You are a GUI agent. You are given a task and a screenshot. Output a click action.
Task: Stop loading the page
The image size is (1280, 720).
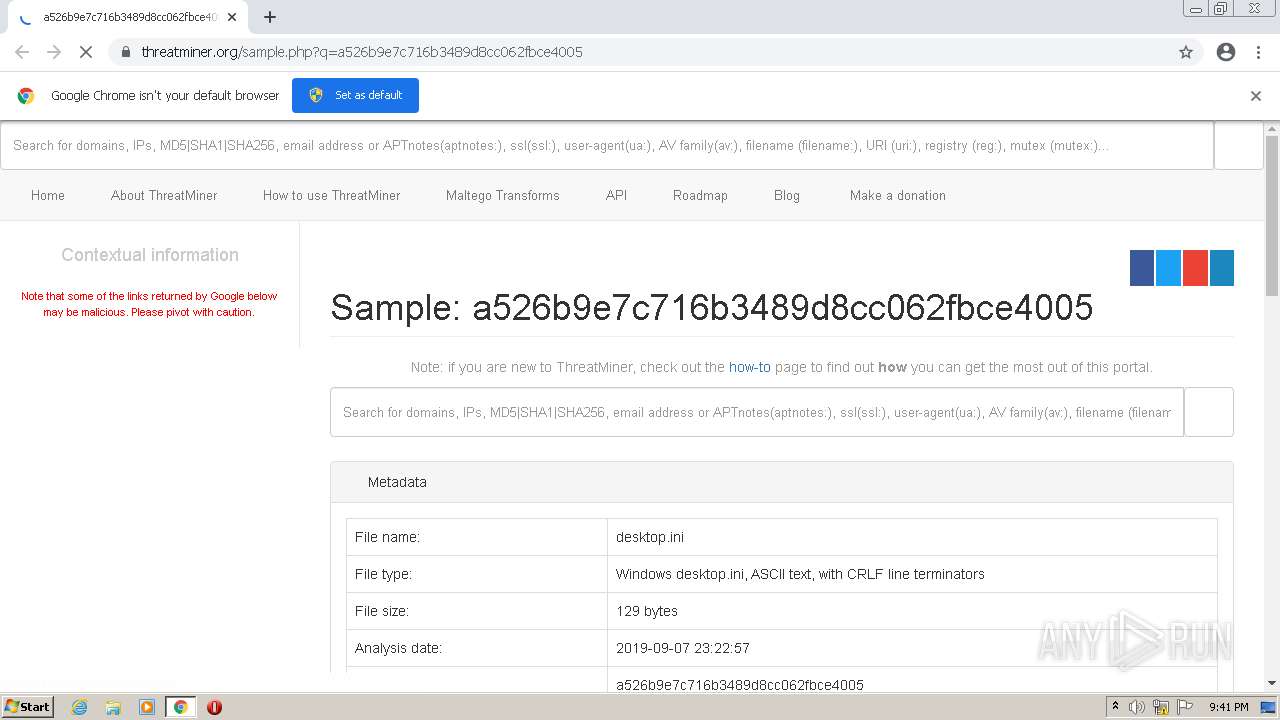coord(86,52)
